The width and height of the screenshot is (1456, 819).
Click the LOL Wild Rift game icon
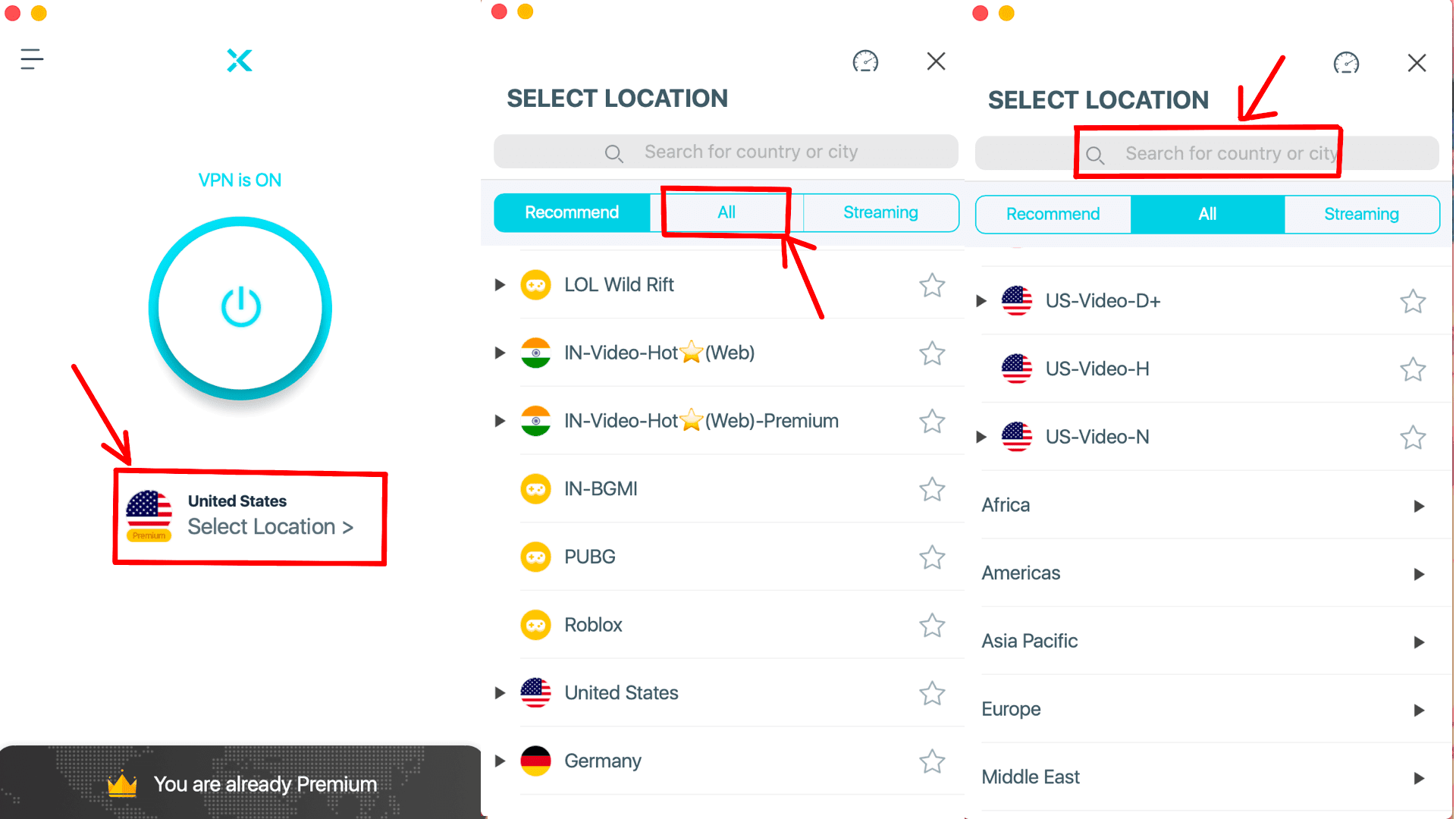pos(538,285)
